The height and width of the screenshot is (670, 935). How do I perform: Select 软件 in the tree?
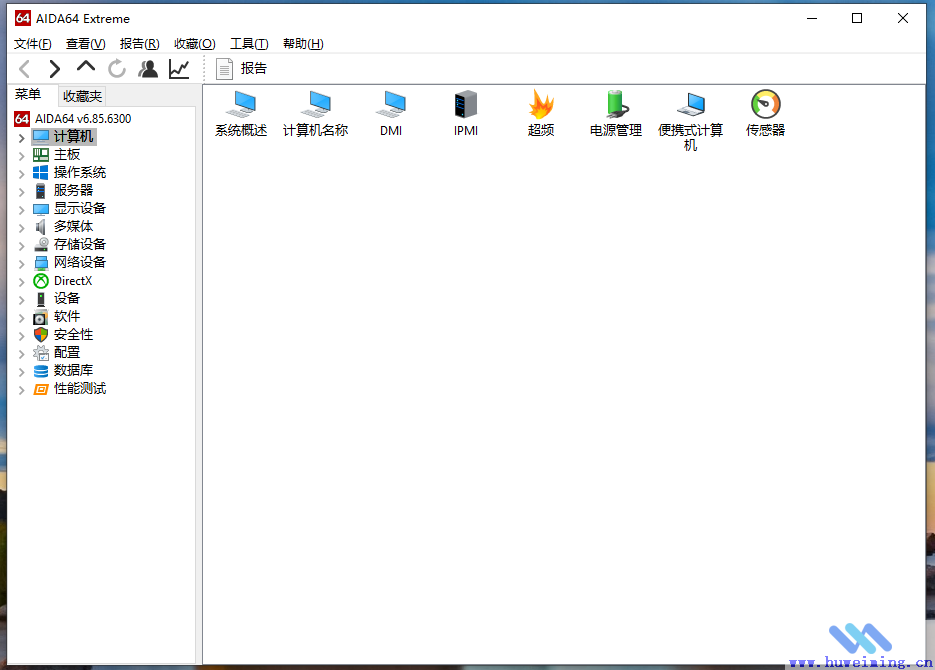coord(57,317)
